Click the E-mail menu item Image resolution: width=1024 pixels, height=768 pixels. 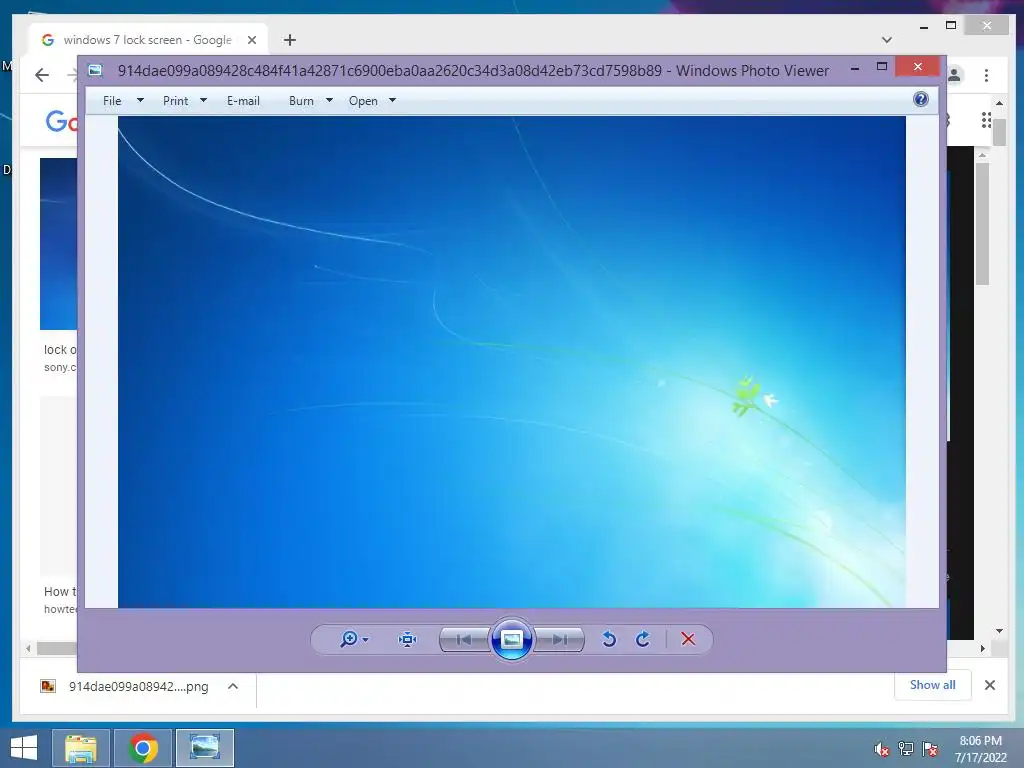(x=243, y=101)
